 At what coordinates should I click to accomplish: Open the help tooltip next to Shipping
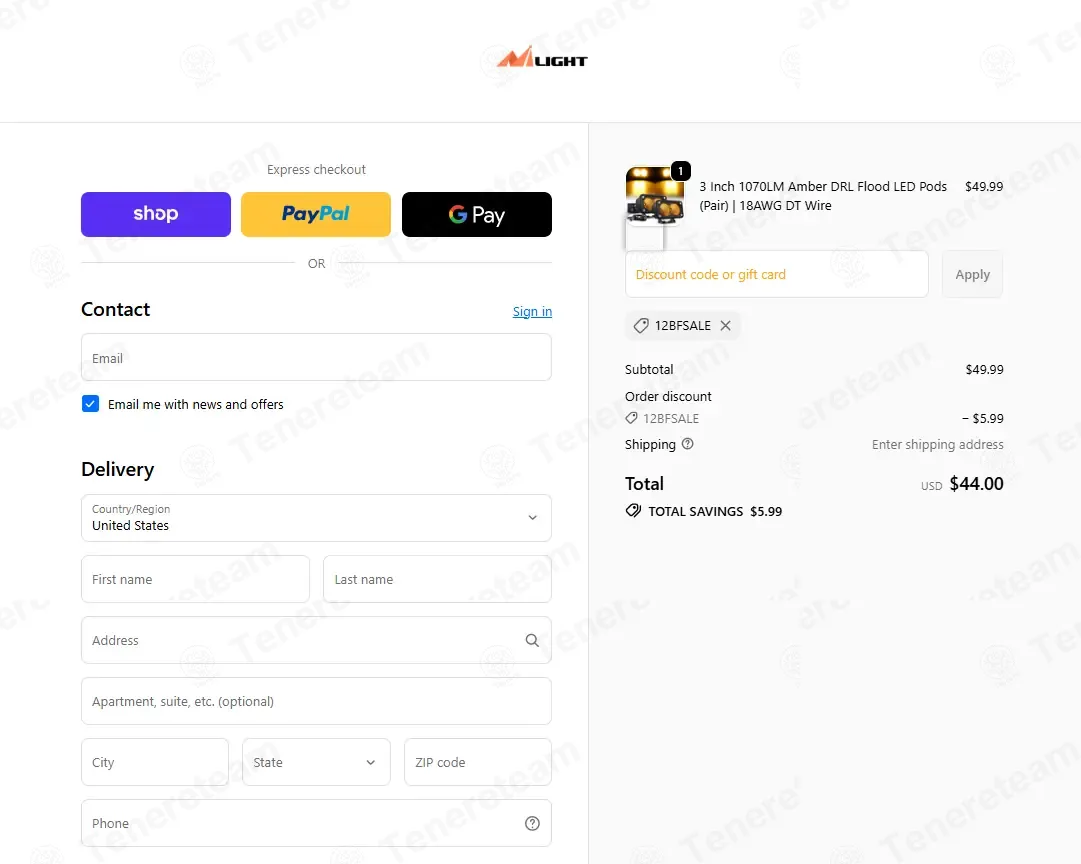click(687, 443)
